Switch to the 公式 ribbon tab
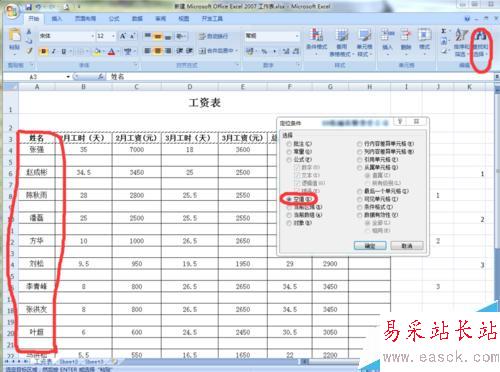Screen dimensions: 500x372 tap(114, 19)
